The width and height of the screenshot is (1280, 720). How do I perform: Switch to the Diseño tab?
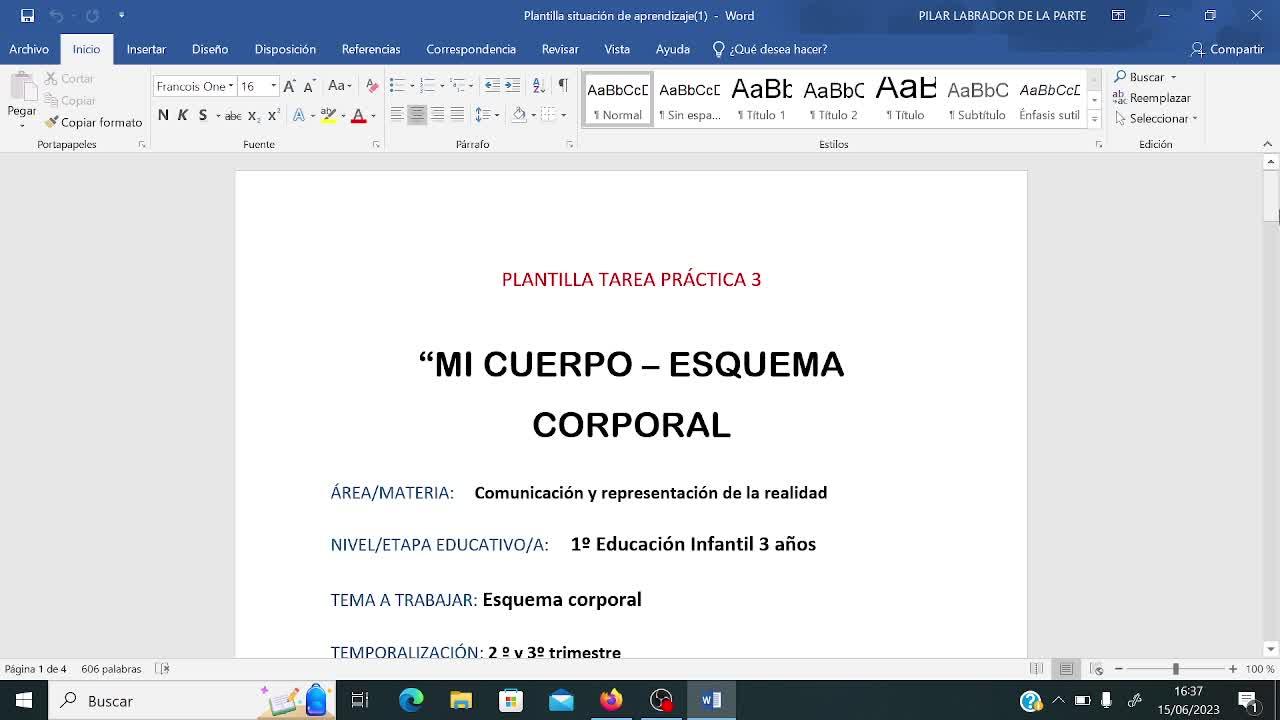pos(210,49)
